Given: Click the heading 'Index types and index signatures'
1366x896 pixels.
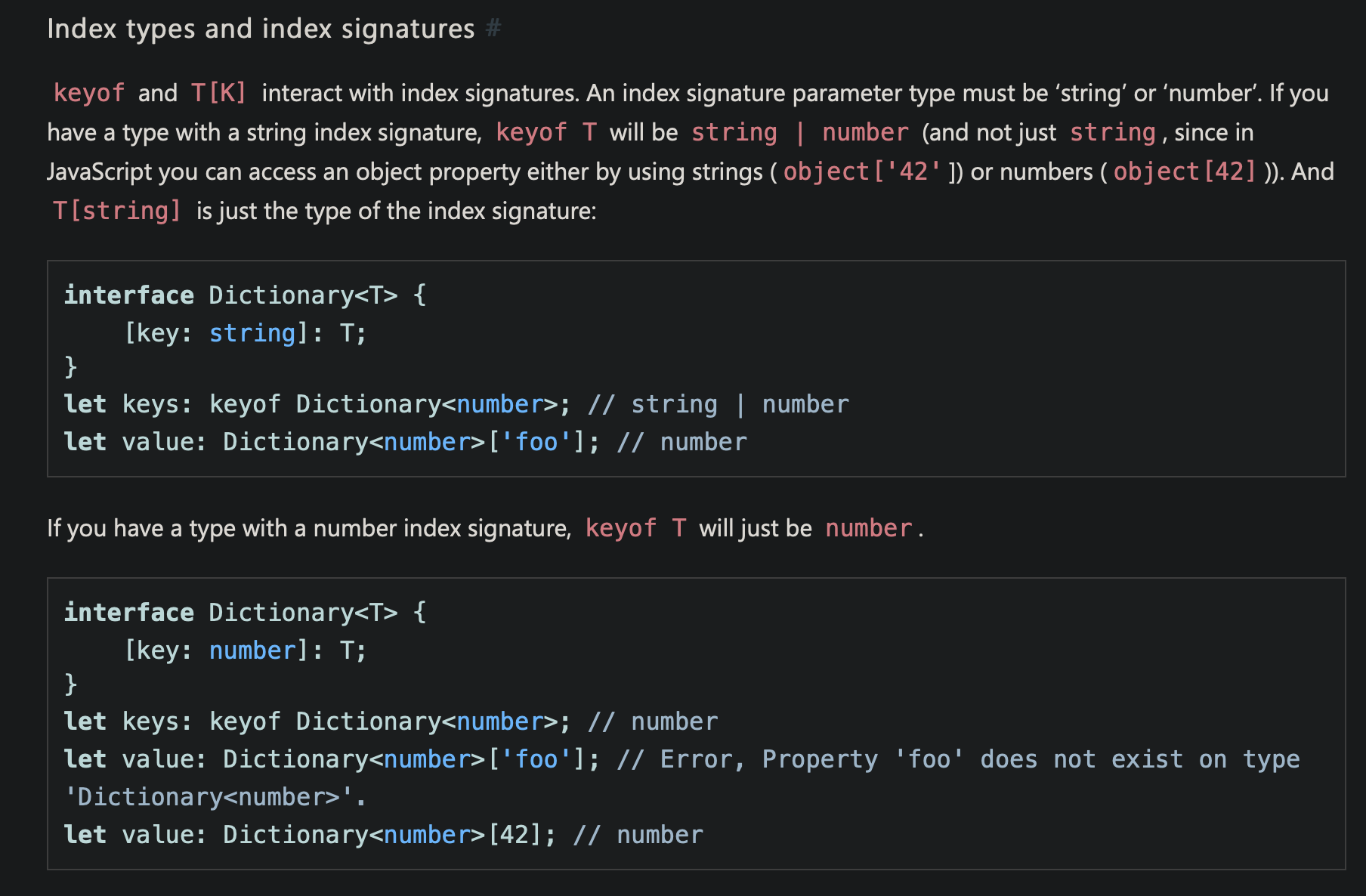Looking at the screenshot, I should (x=261, y=29).
